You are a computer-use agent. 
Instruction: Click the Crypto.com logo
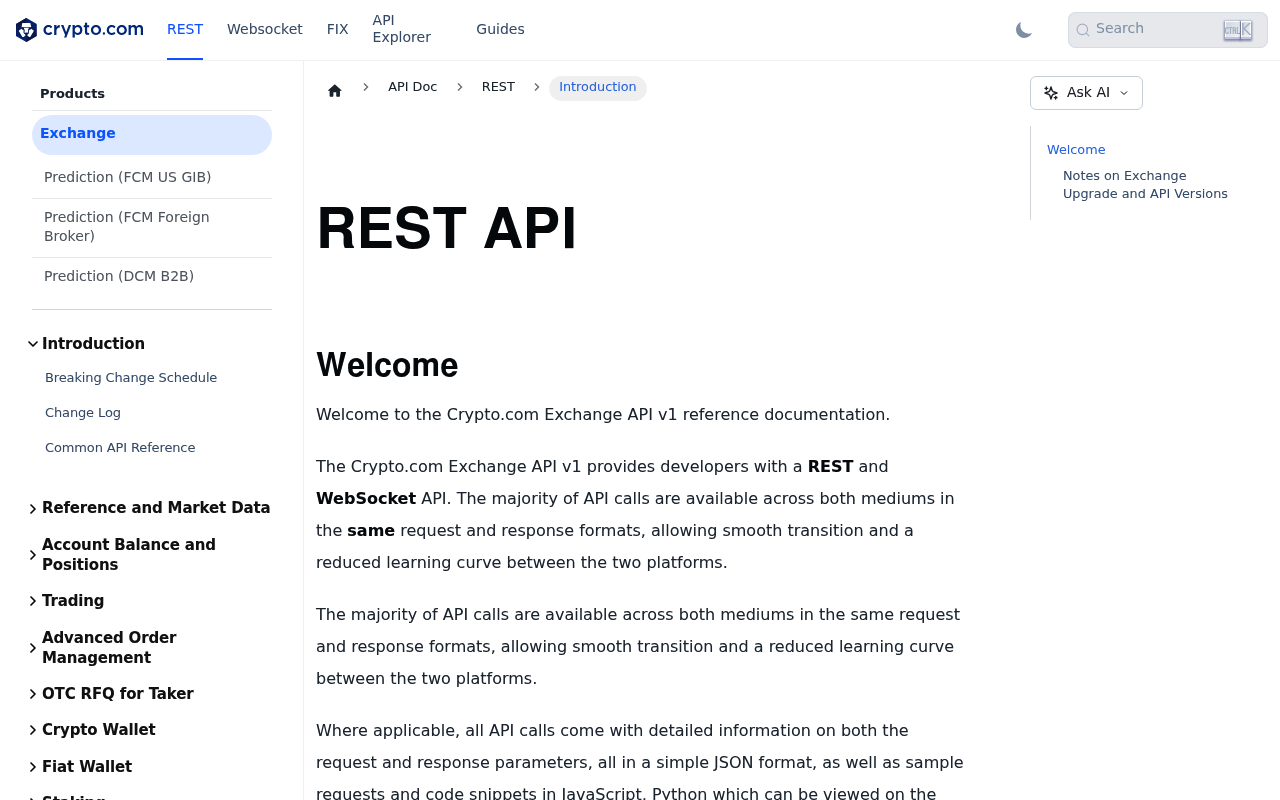(80, 30)
